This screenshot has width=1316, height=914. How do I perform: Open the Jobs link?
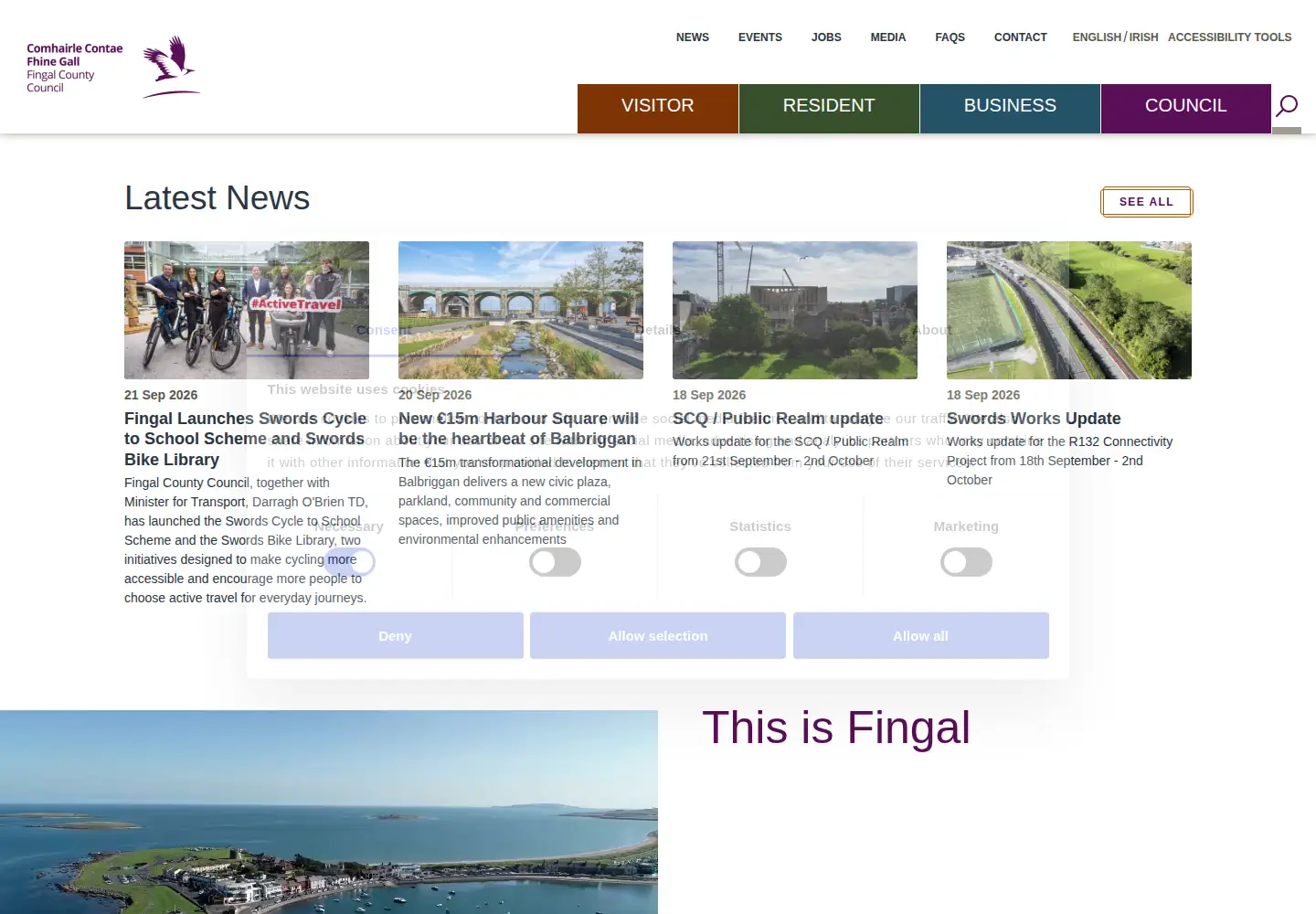pos(826,37)
